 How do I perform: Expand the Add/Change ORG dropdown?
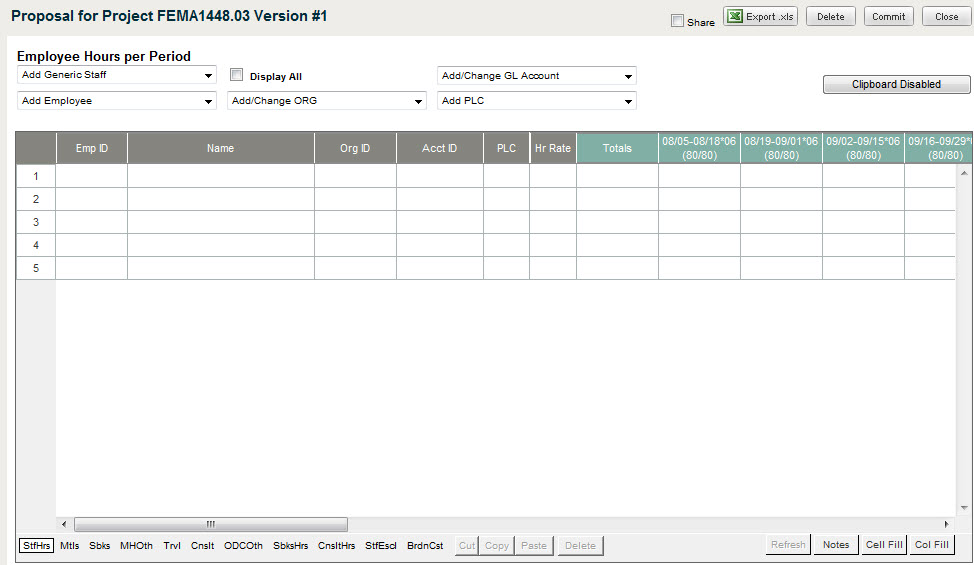click(327, 101)
